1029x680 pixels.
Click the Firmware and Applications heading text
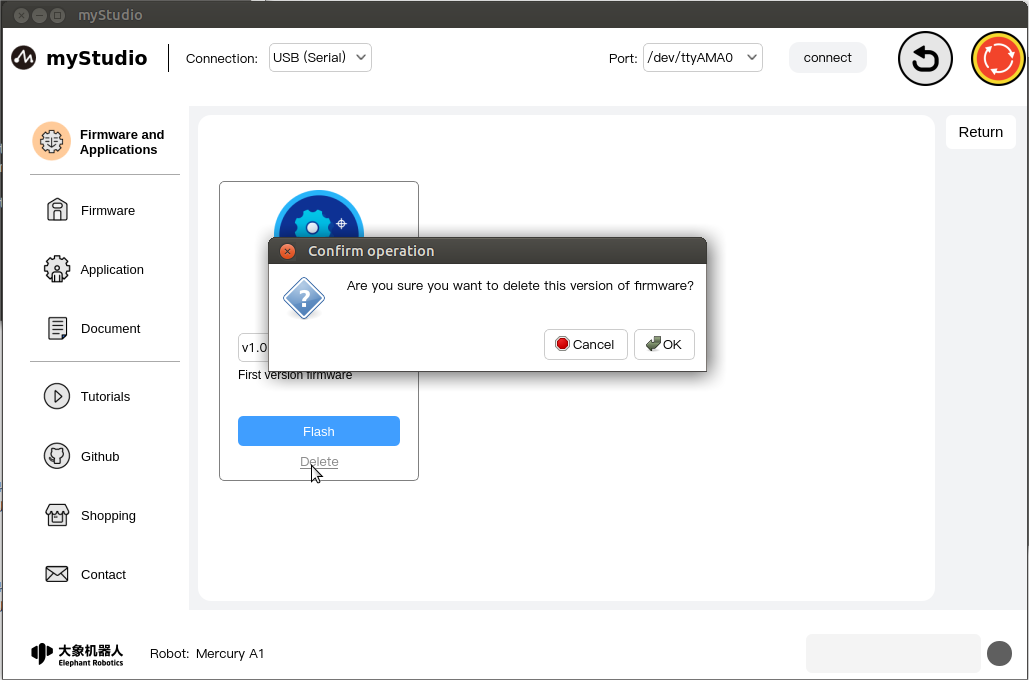122,142
